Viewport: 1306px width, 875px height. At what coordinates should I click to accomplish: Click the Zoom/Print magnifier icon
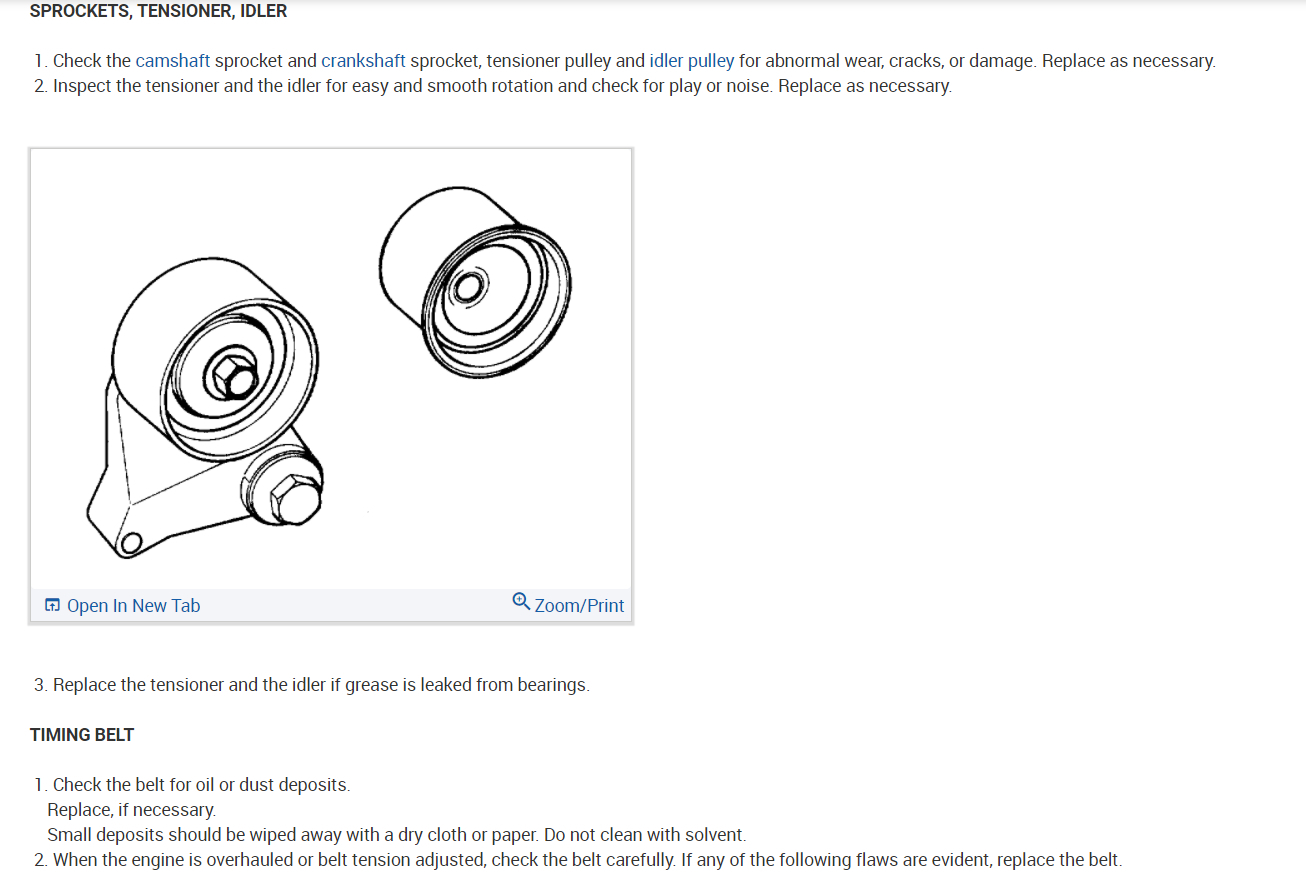[x=521, y=601]
